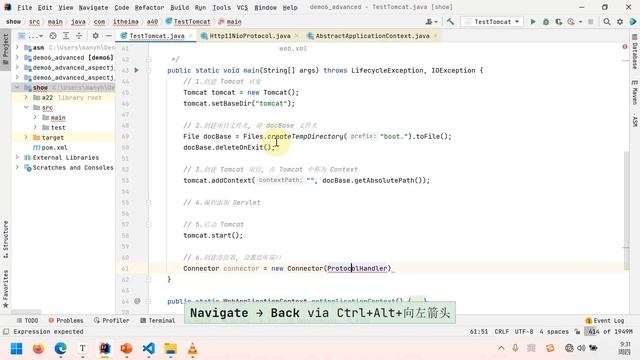The height and width of the screenshot is (360, 640).
Task: Open Visual Studio Code from the taskbar
Action: 149,349
